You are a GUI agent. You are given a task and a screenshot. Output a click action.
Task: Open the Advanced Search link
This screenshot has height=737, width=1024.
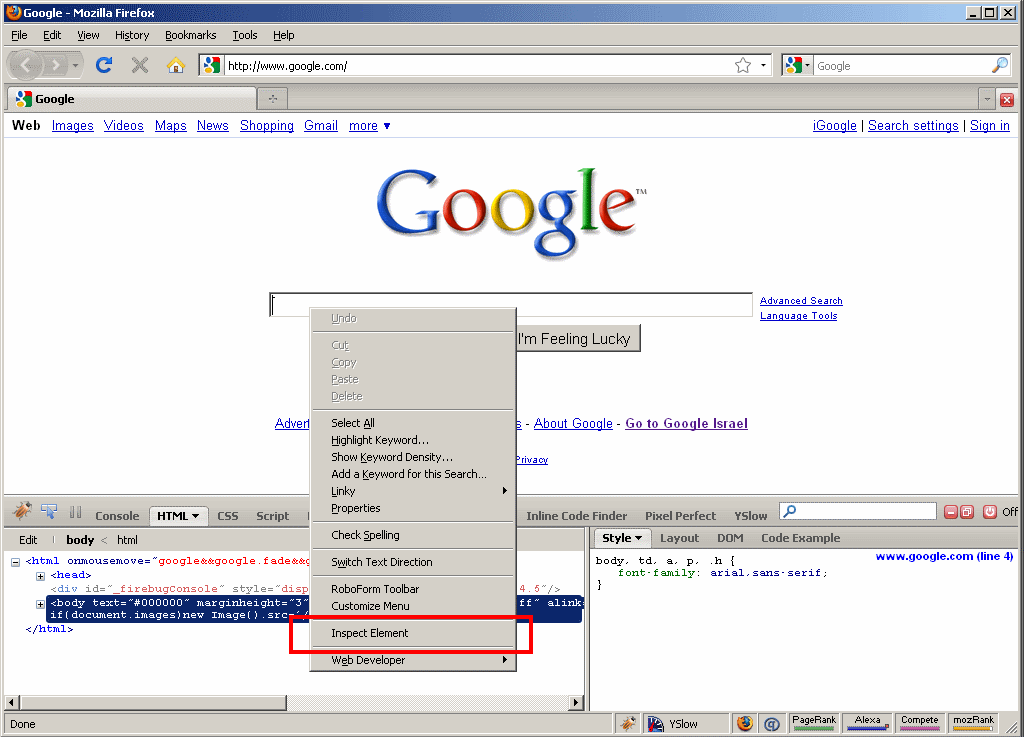point(801,301)
